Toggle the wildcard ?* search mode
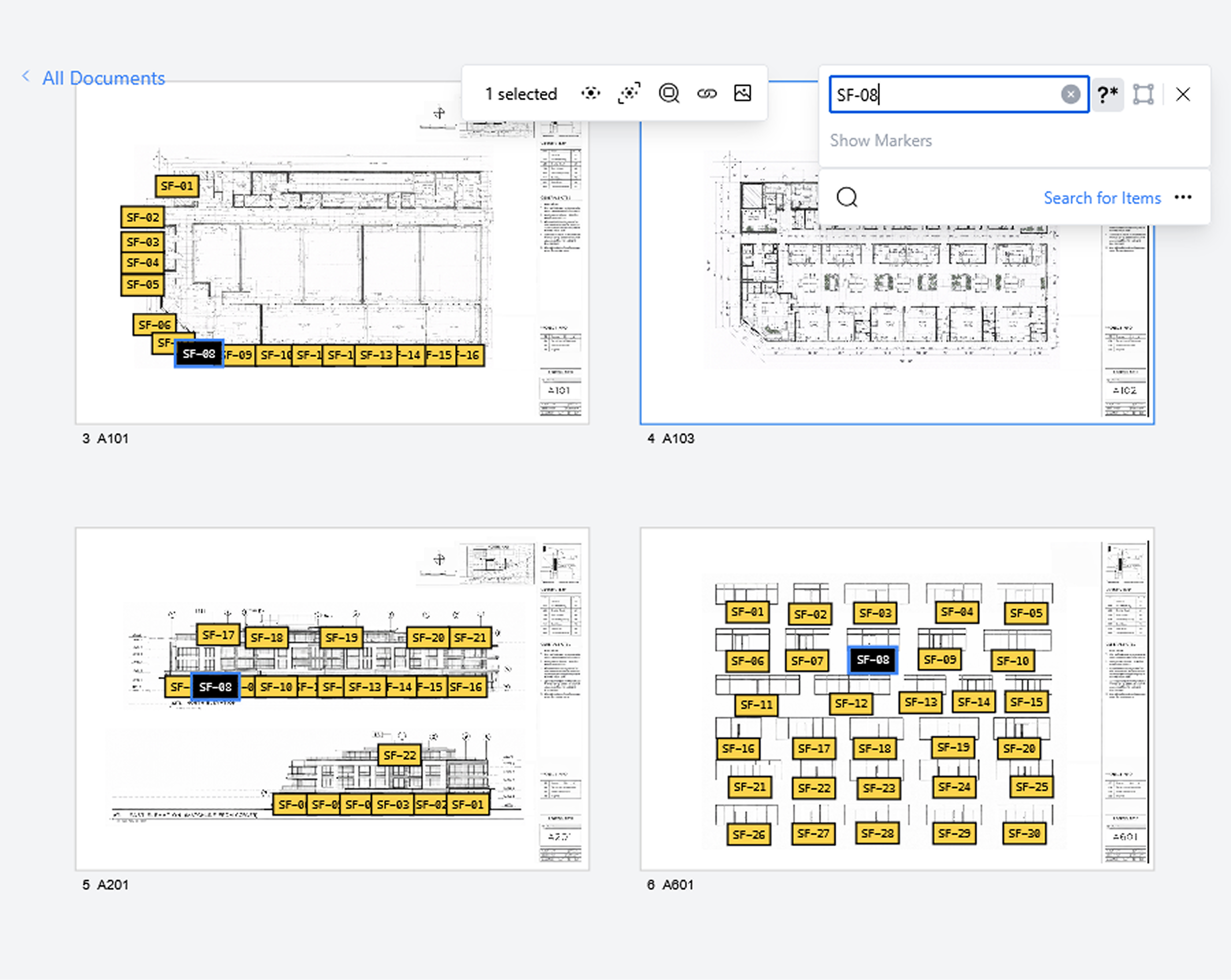 point(1108,94)
